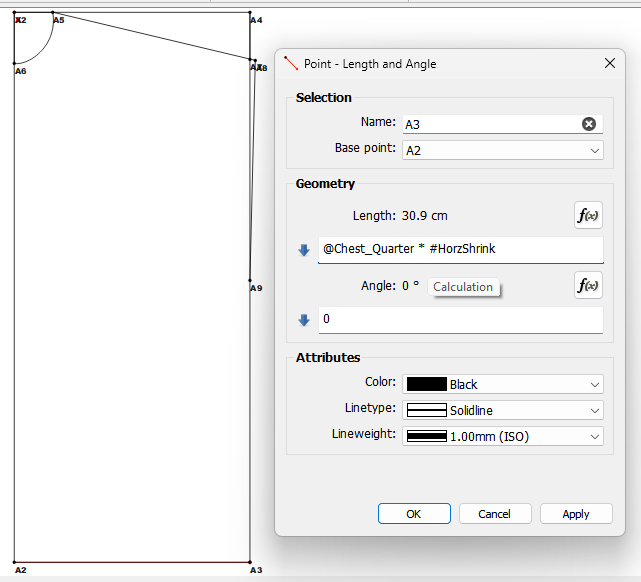Screen dimensions: 641x582
Task: Select point A6 on the pattern canvas
Action: click(x=15, y=64)
